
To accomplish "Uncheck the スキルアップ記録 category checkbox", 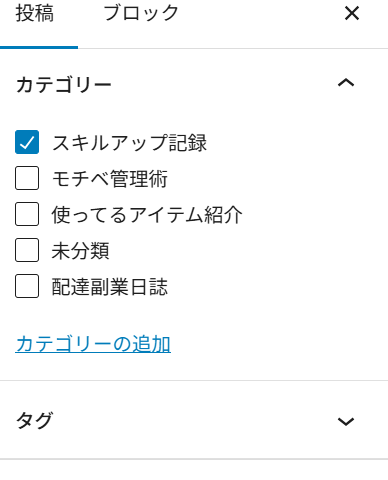I will (x=27, y=142).
